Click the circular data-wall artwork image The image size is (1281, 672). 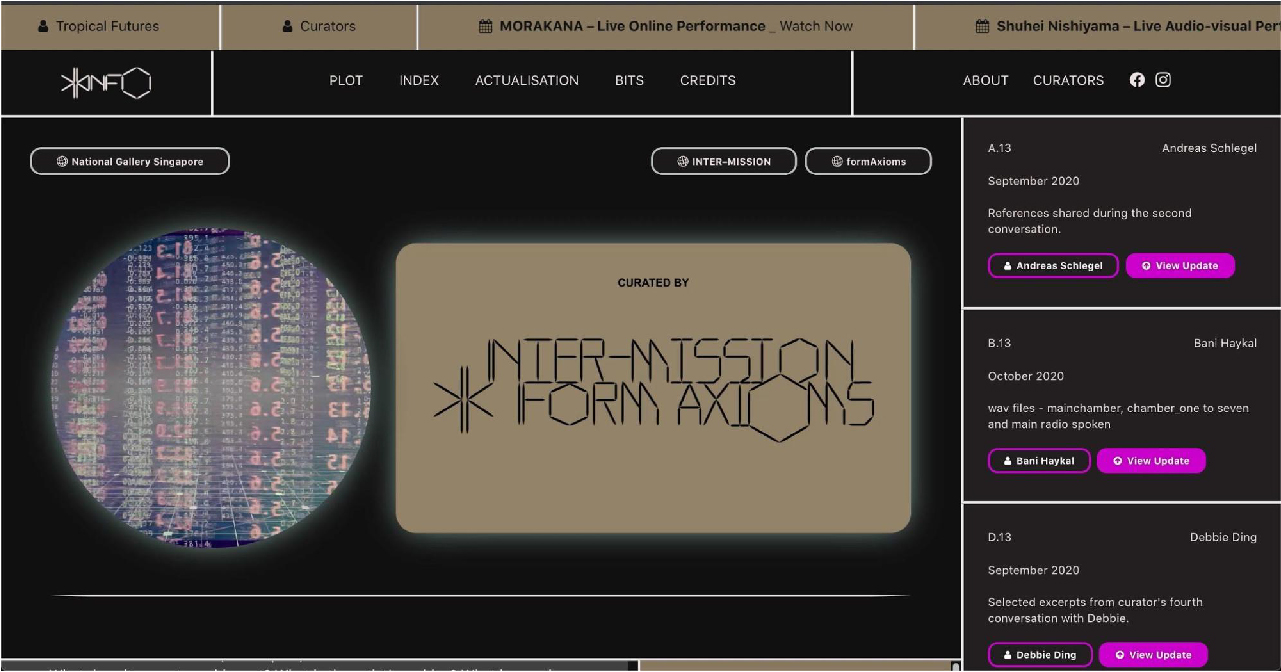212,390
